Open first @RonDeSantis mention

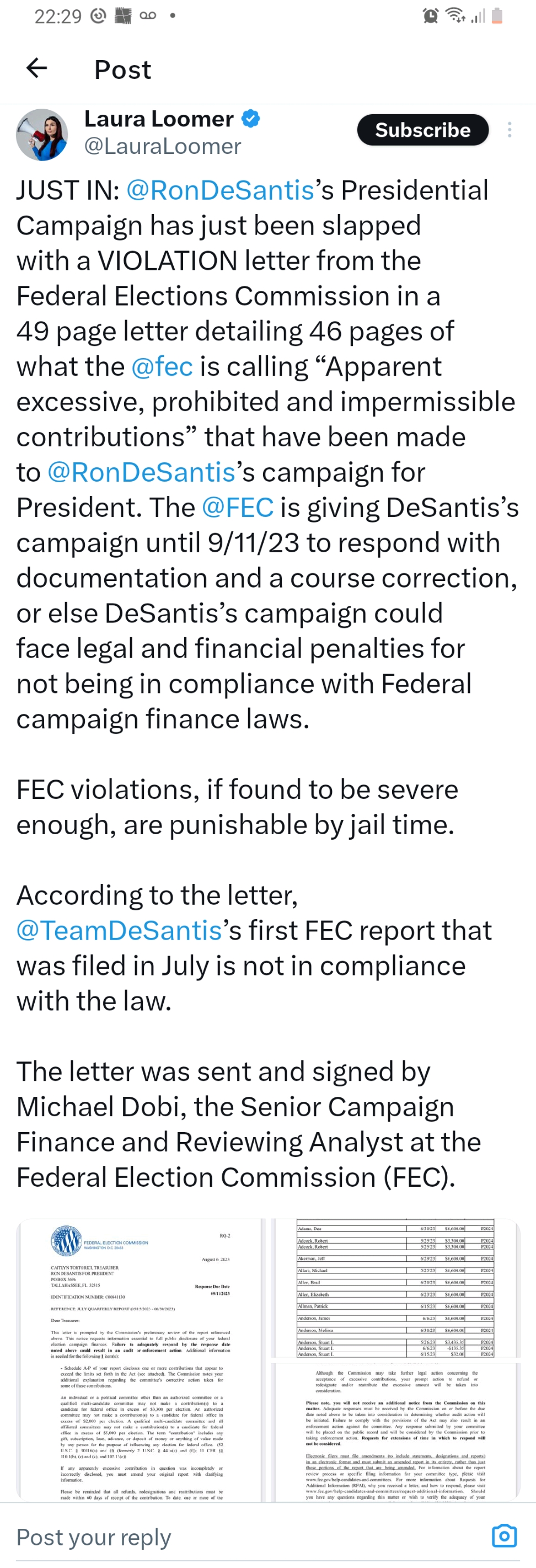pos(220,190)
